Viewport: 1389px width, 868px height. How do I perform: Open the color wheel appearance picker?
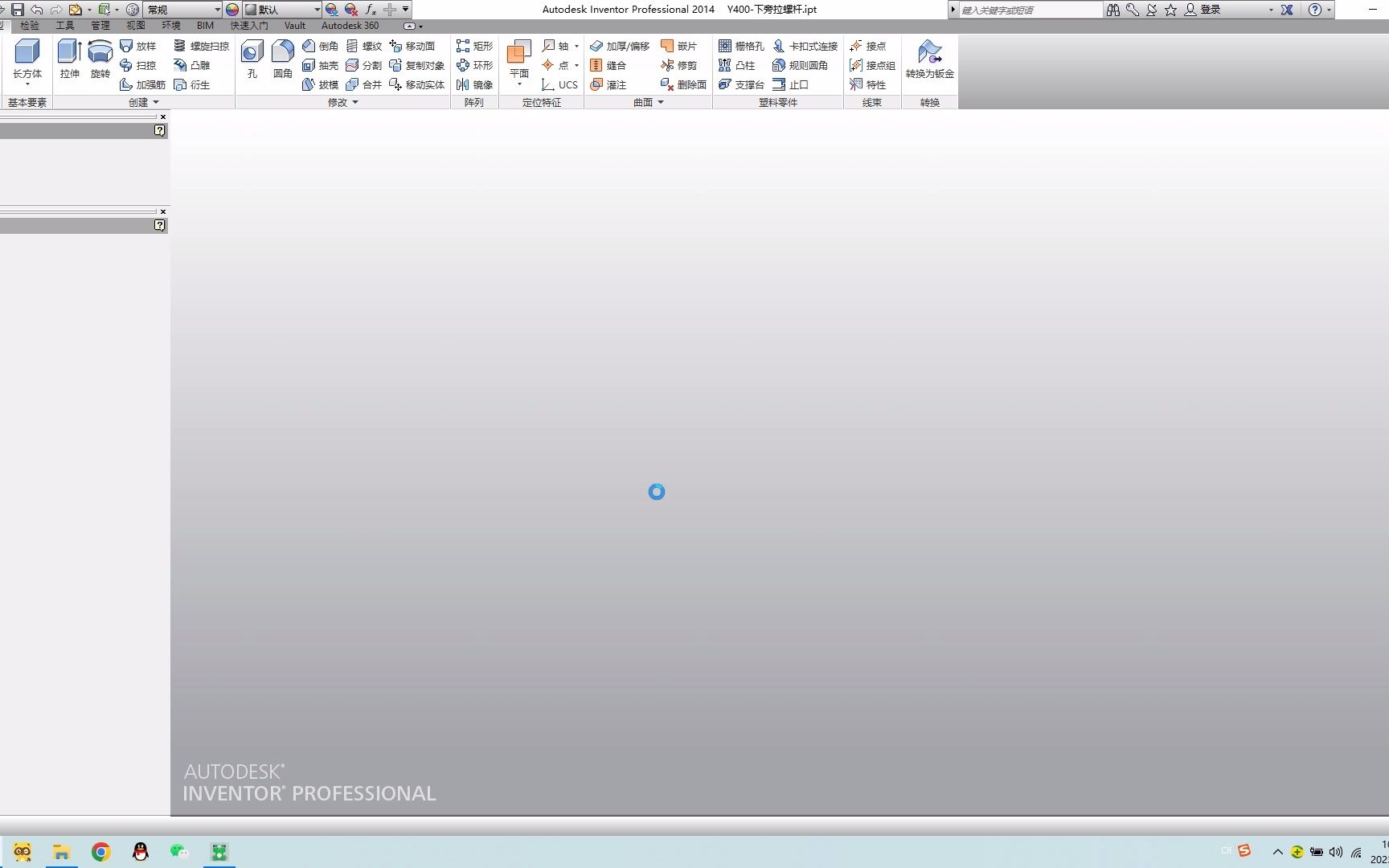pyautogui.click(x=232, y=10)
